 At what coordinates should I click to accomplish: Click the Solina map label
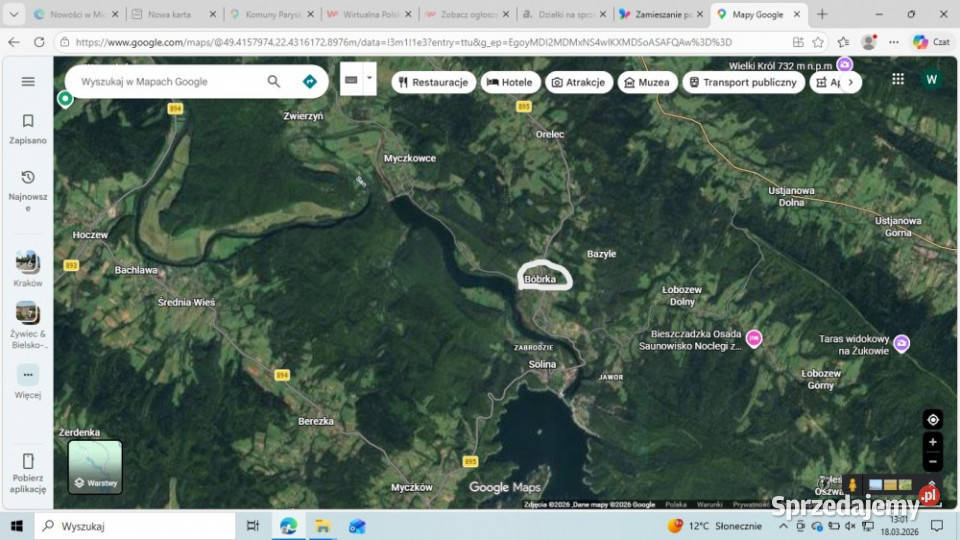point(542,364)
